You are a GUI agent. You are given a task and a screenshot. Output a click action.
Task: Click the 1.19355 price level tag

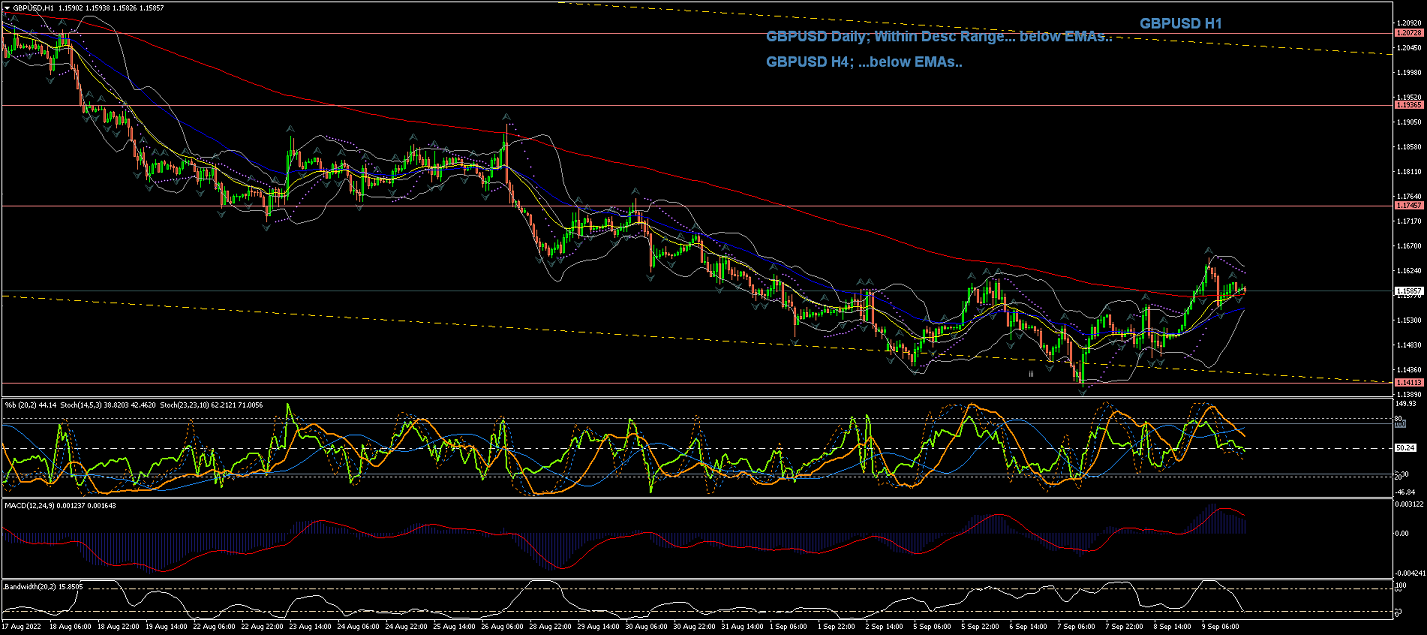click(x=1408, y=104)
